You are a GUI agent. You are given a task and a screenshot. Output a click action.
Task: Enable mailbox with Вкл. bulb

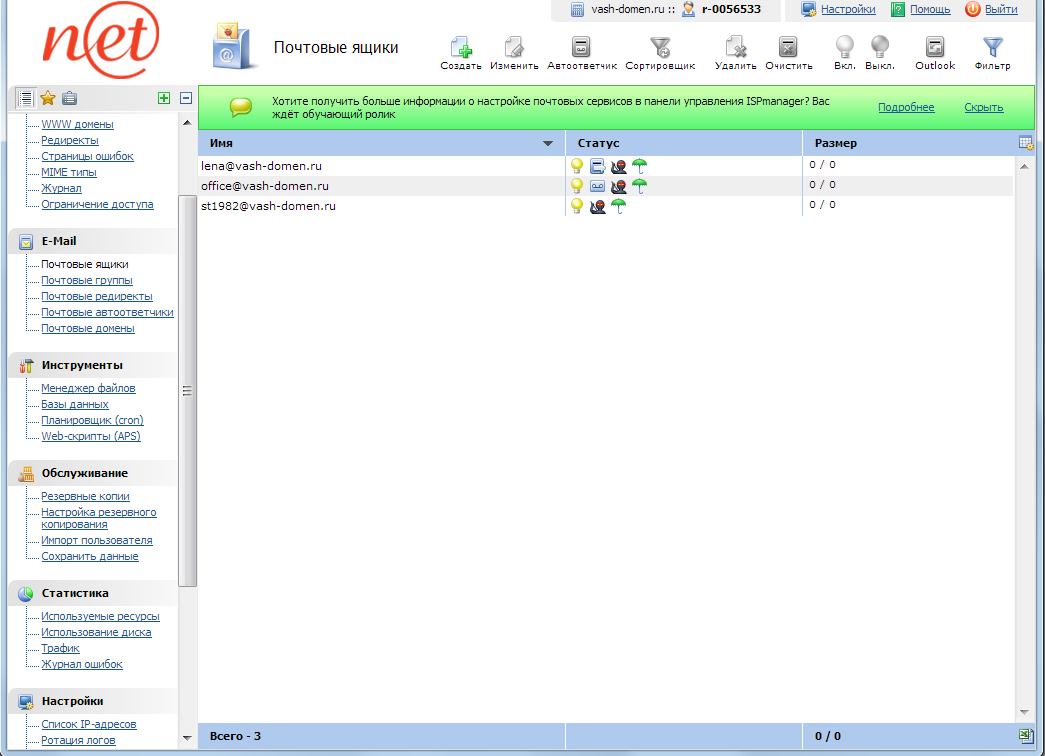(x=845, y=48)
